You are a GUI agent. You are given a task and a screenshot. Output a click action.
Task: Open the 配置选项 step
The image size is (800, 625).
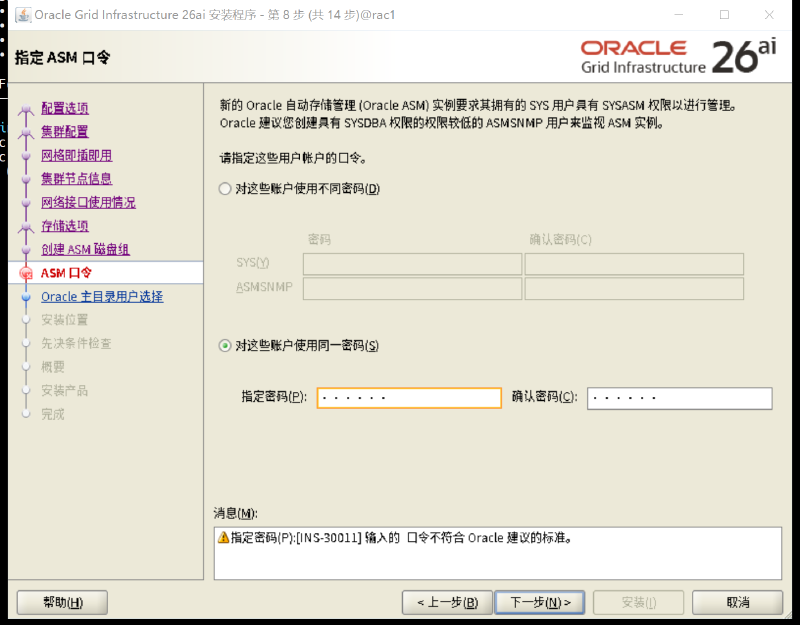[x=65, y=108]
